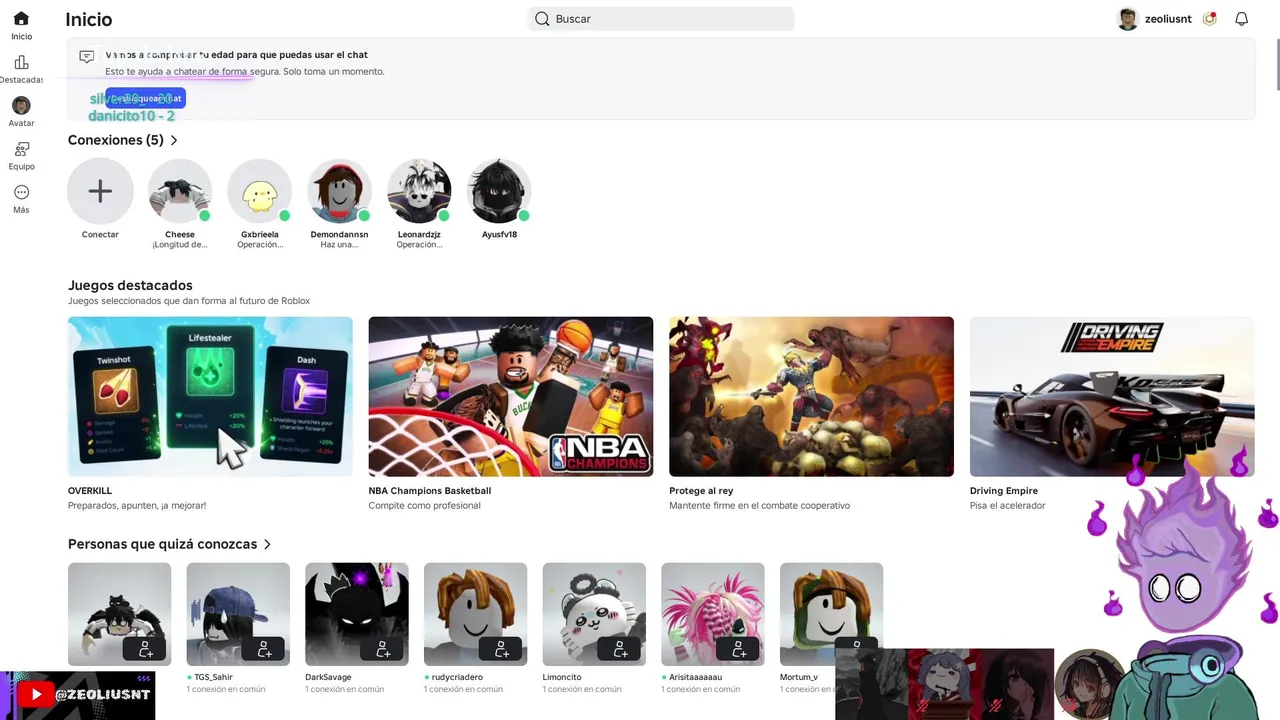Open the Protege al rey thumbnail
The image size is (1280, 720).
click(811, 396)
